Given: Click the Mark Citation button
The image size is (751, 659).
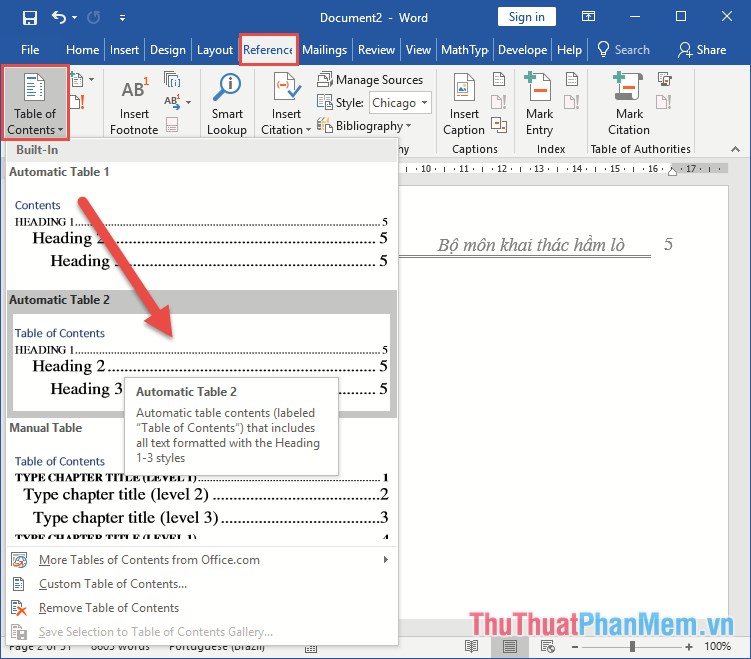Looking at the screenshot, I should click(x=629, y=104).
